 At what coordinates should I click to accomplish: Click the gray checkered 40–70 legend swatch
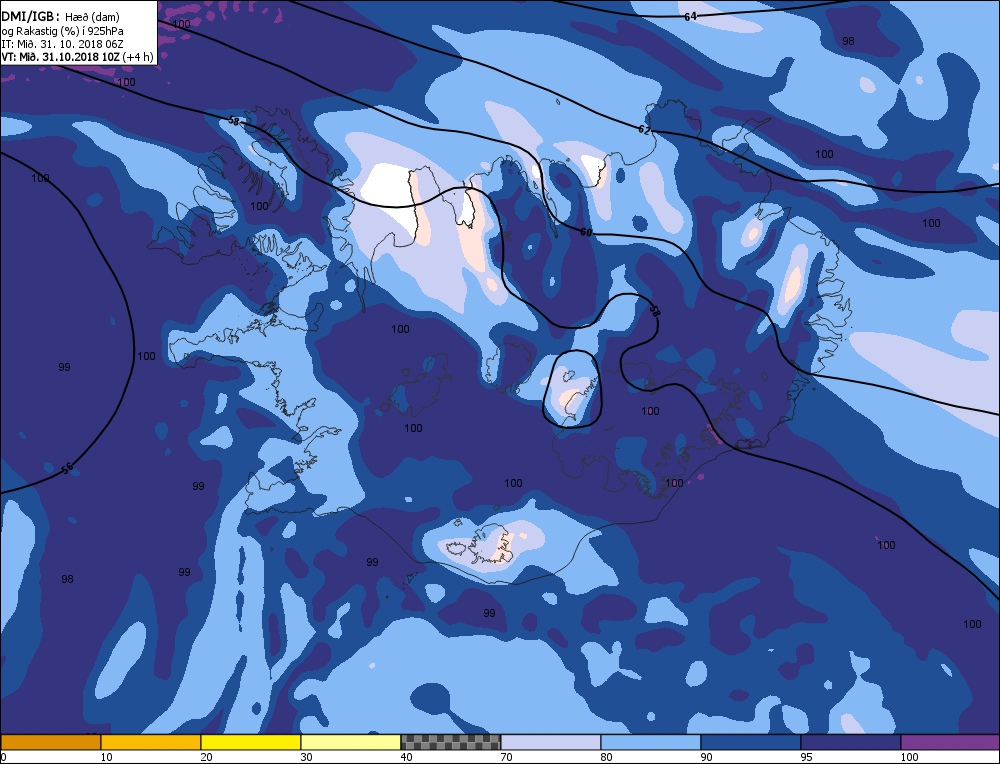point(450,742)
